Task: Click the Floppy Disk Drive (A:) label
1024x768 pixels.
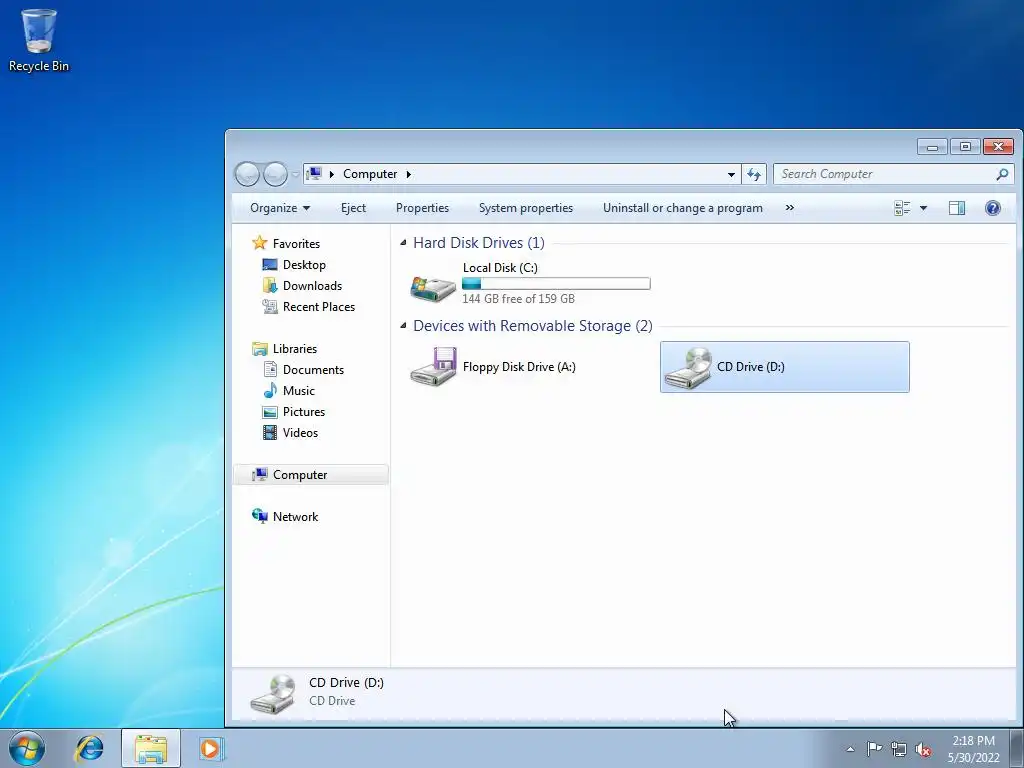Action: [x=519, y=367]
